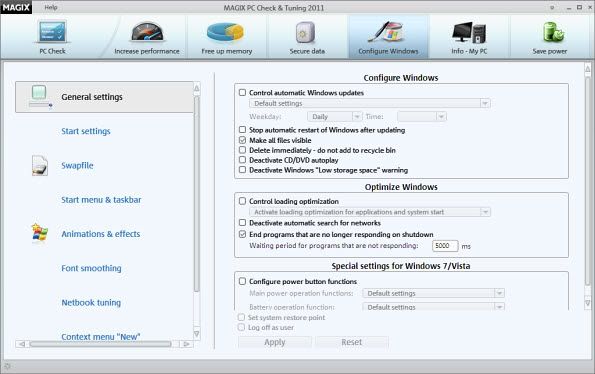Image resolution: width=595 pixels, height=374 pixels.
Task: Click main panel scroll down arrow
Action: [x=587, y=303]
